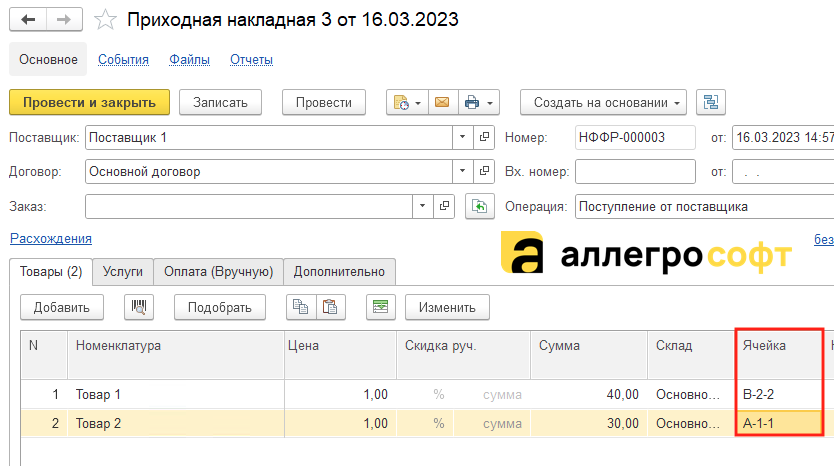Image resolution: width=834 pixels, height=466 pixels.
Task: Switch to the Услуги tab
Action: coord(123,272)
